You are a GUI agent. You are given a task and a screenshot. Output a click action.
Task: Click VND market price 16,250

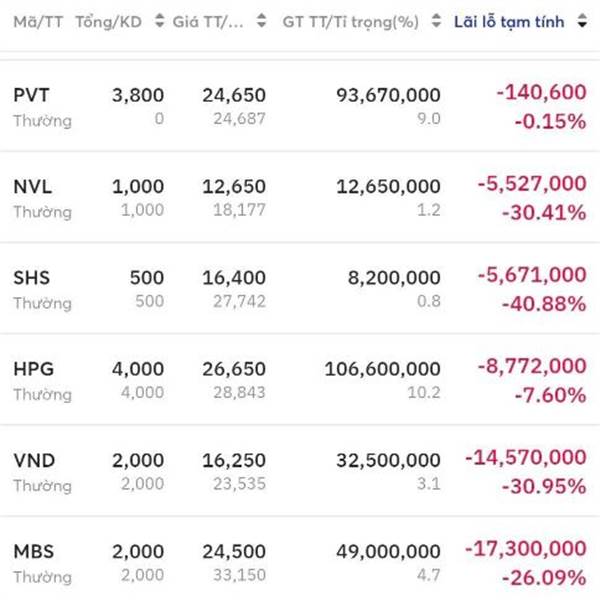(x=234, y=460)
